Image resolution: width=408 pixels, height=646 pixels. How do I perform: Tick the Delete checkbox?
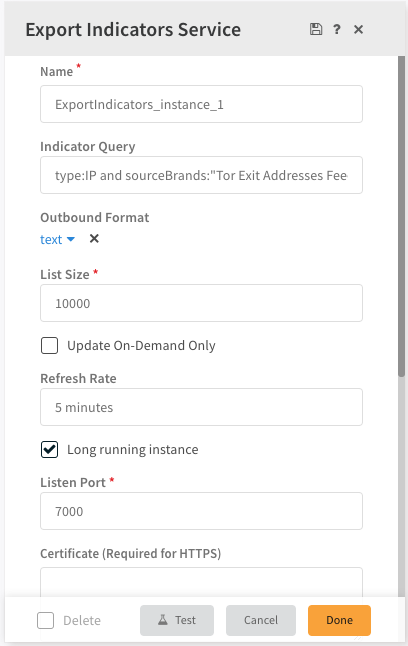(45, 620)
